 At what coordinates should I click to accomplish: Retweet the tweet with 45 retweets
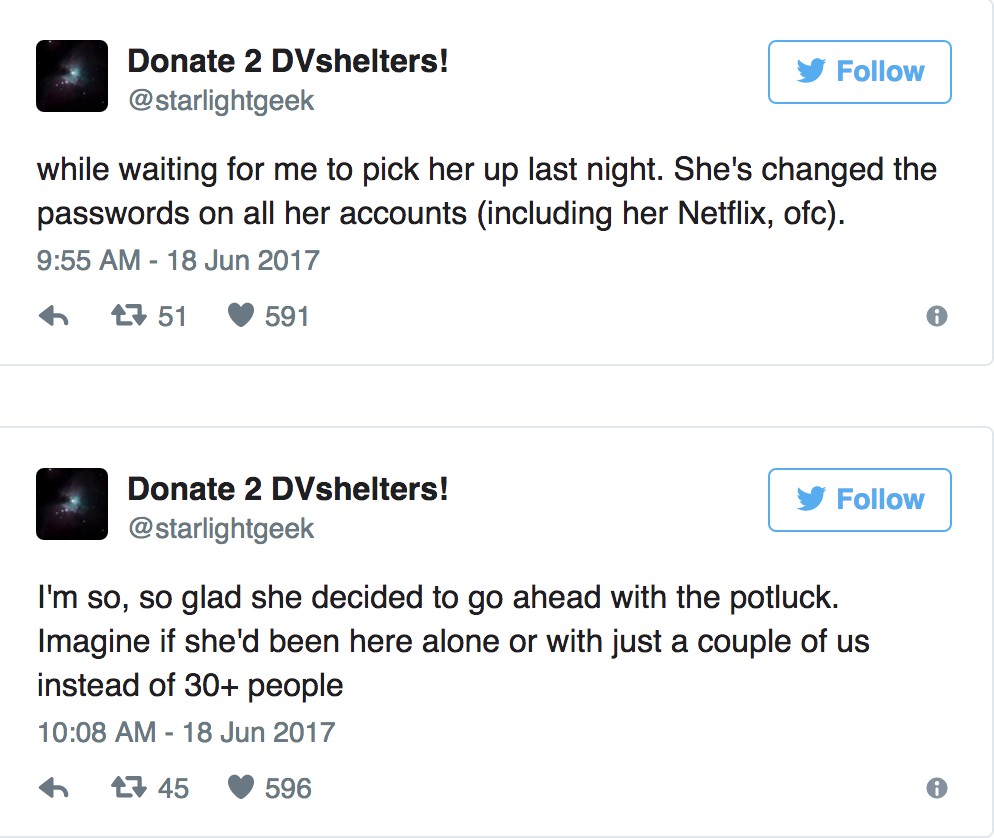[x=126, y=789]
